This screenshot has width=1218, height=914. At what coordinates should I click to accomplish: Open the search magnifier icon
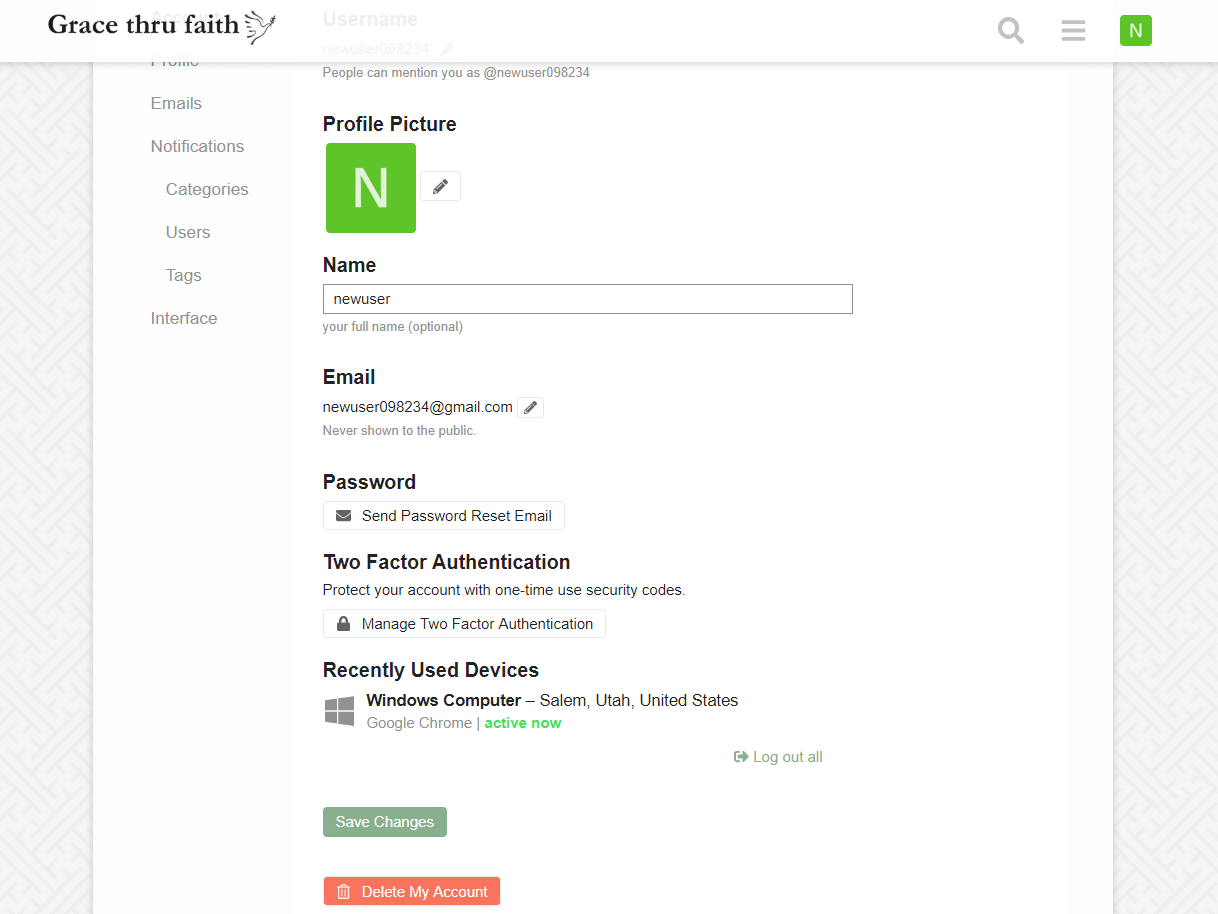[x=1011, y=31]
